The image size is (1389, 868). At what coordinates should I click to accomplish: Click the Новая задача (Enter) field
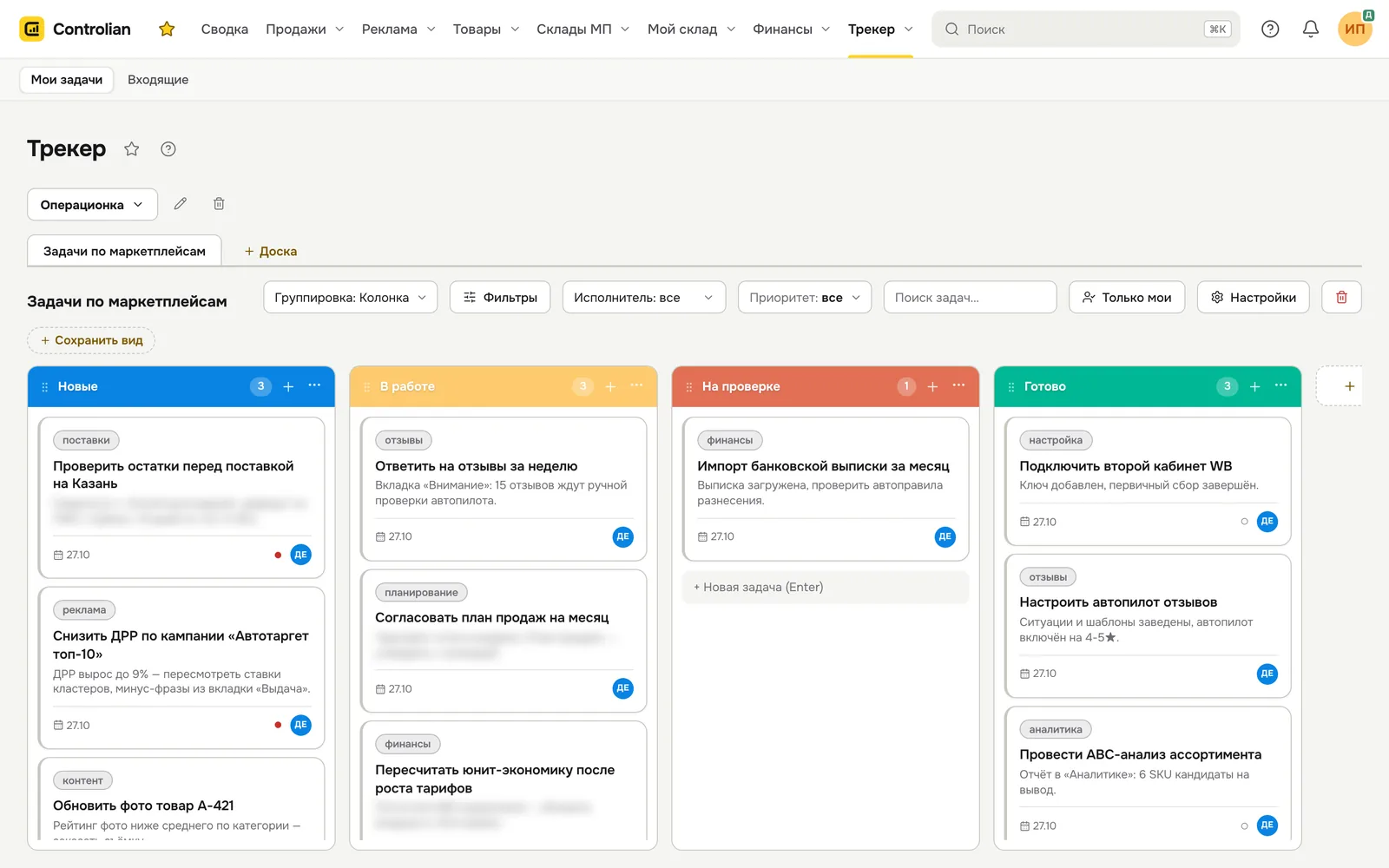826,587
